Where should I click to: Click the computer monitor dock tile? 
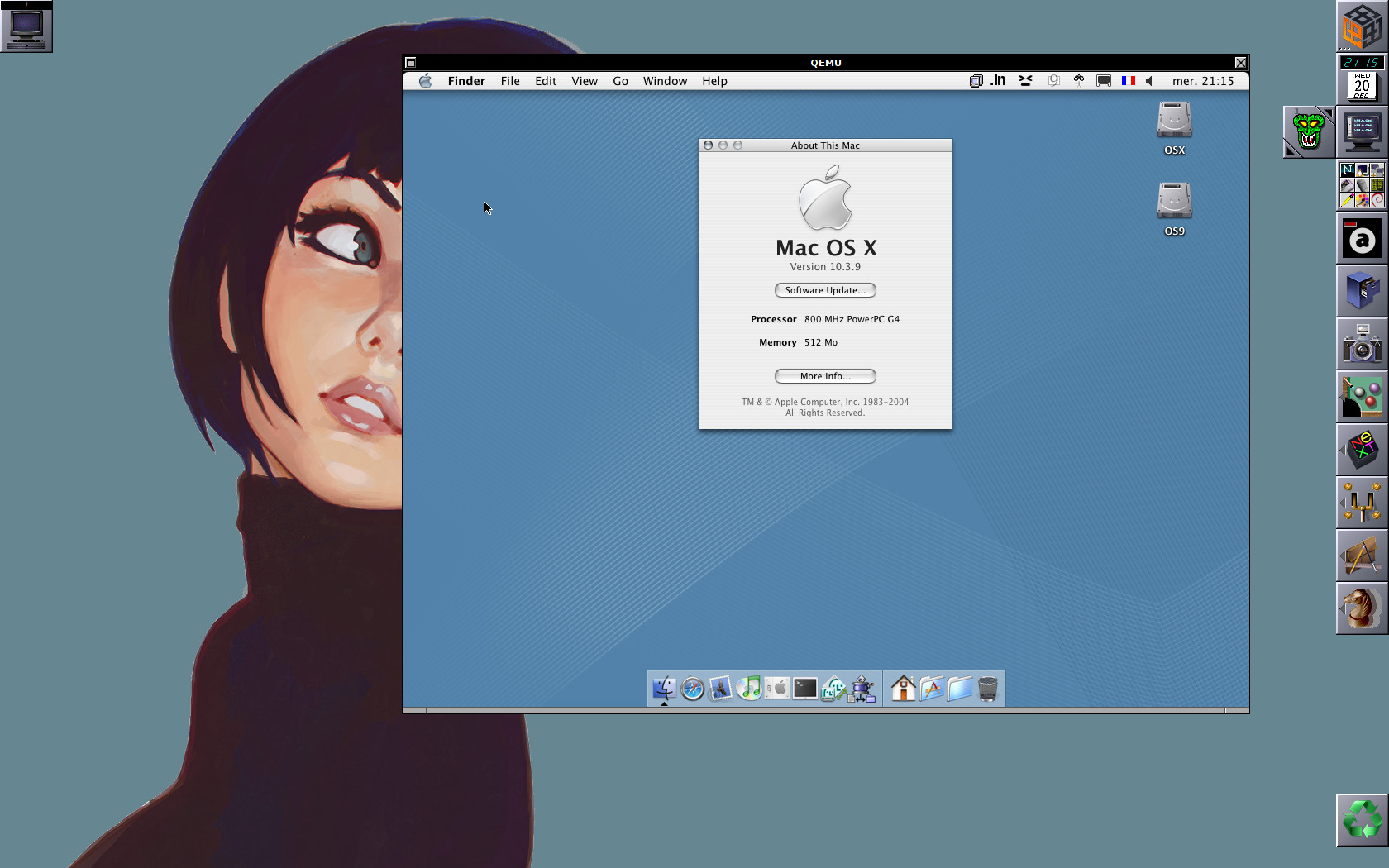point(1362,131)
